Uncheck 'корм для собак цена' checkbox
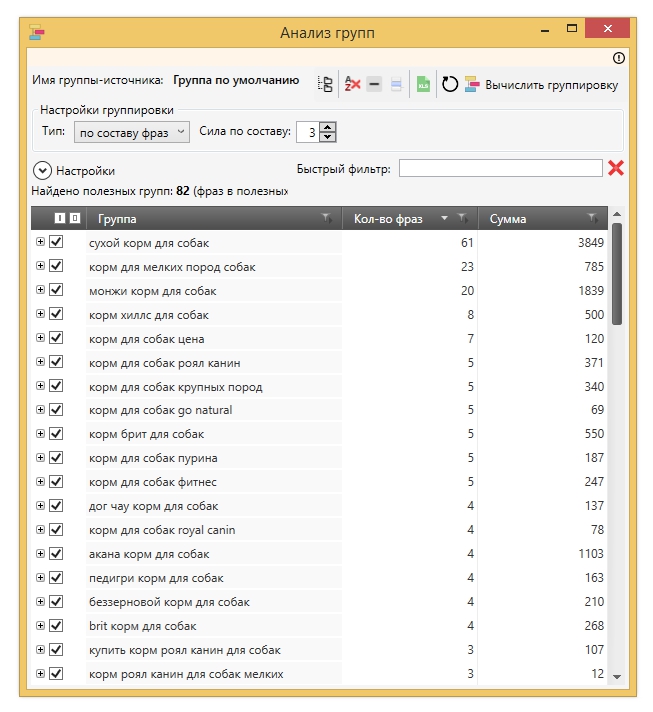This screenshot has height=712, width=653. pos(56,338)
